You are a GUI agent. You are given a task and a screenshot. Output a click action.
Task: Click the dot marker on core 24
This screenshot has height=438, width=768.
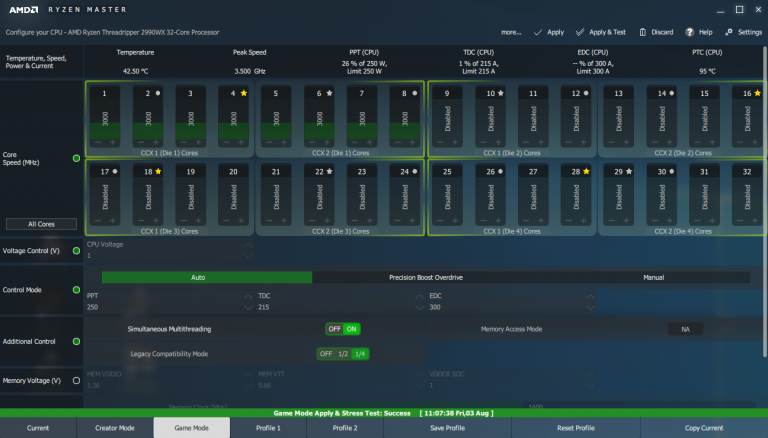click(x=415, y=171)
